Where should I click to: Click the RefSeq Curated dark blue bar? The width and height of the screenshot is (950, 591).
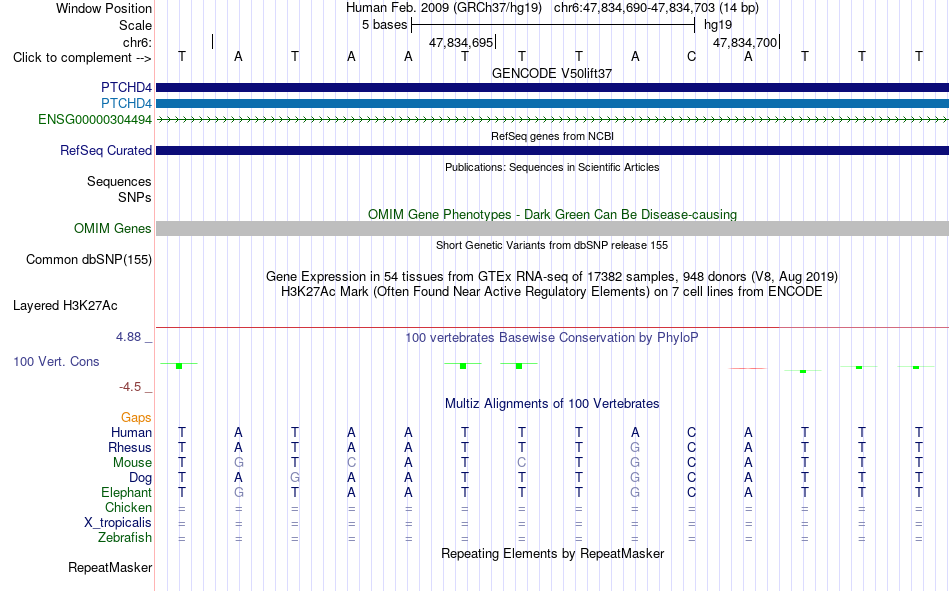point(553,150)
